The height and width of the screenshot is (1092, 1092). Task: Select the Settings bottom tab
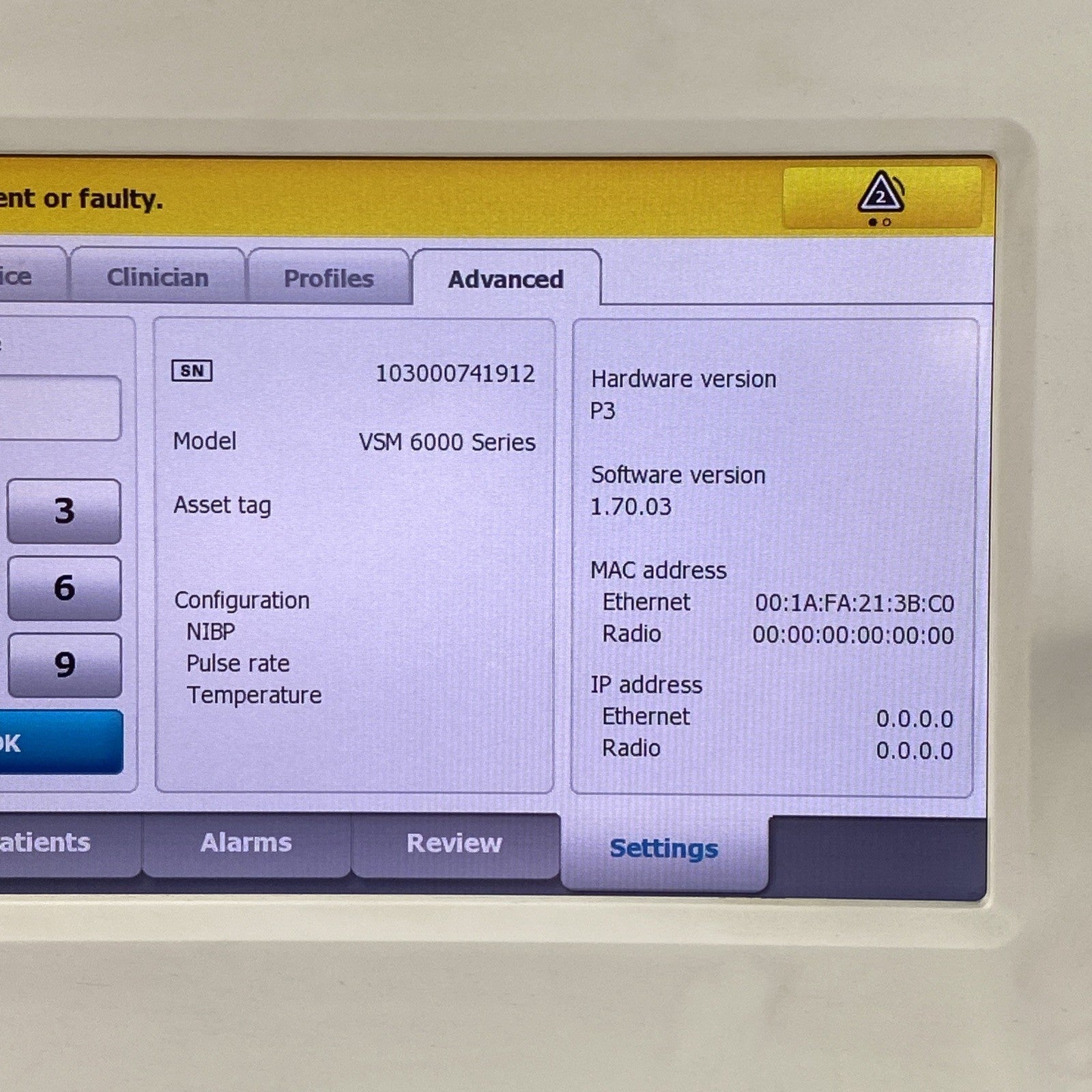coord(664,850)
